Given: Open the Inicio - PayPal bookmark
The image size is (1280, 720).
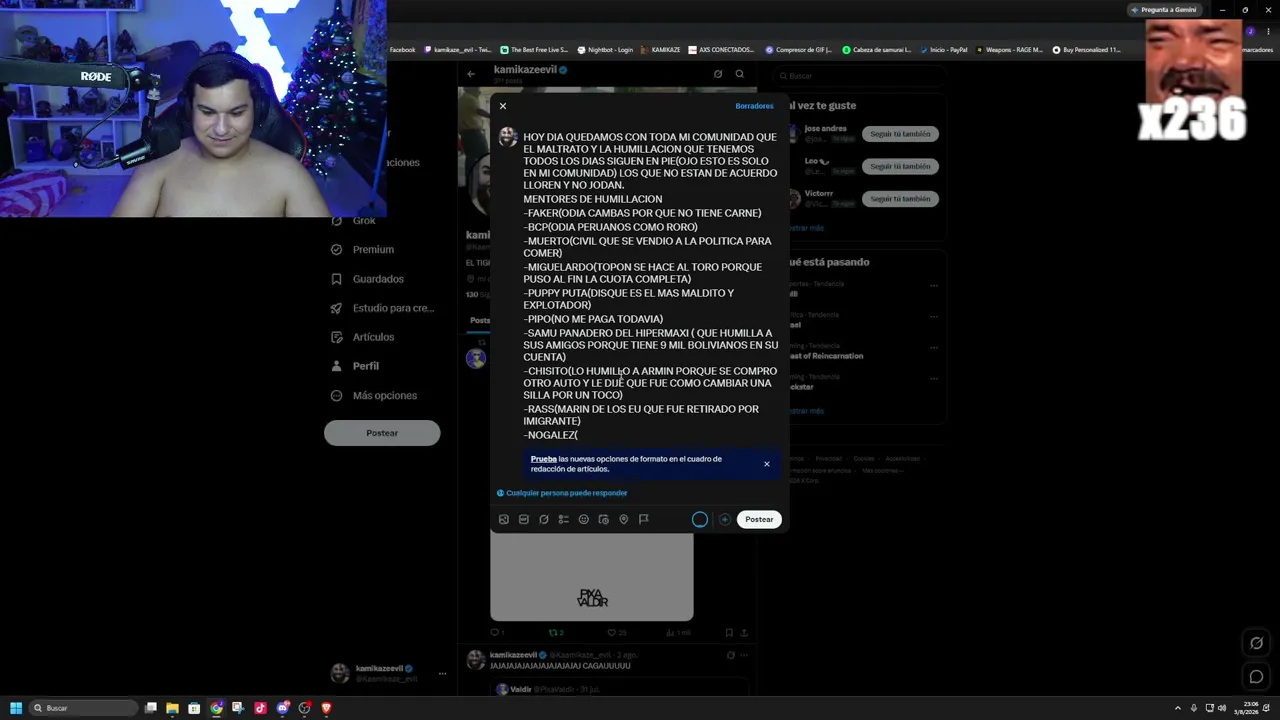Looking at the screenshot, I should click(943, 50).
